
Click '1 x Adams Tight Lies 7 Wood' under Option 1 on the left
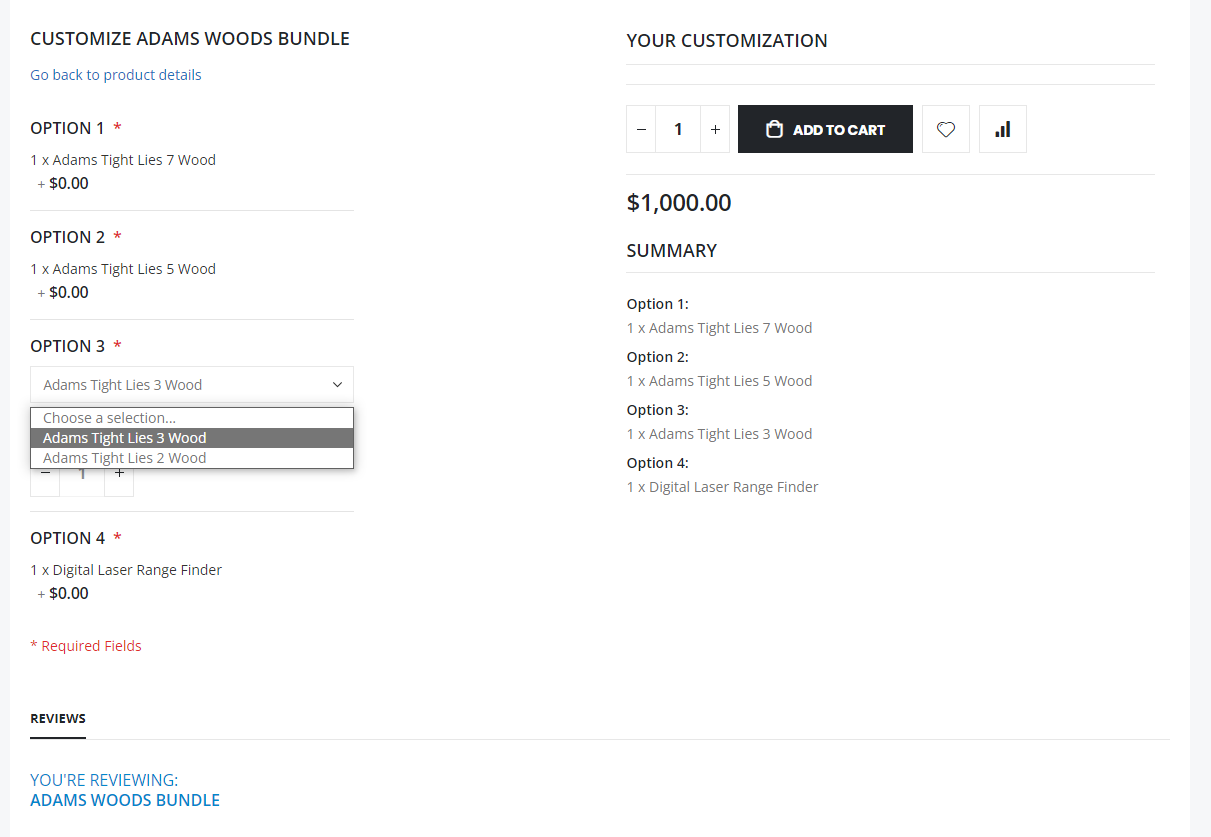(x=123, y=160)
